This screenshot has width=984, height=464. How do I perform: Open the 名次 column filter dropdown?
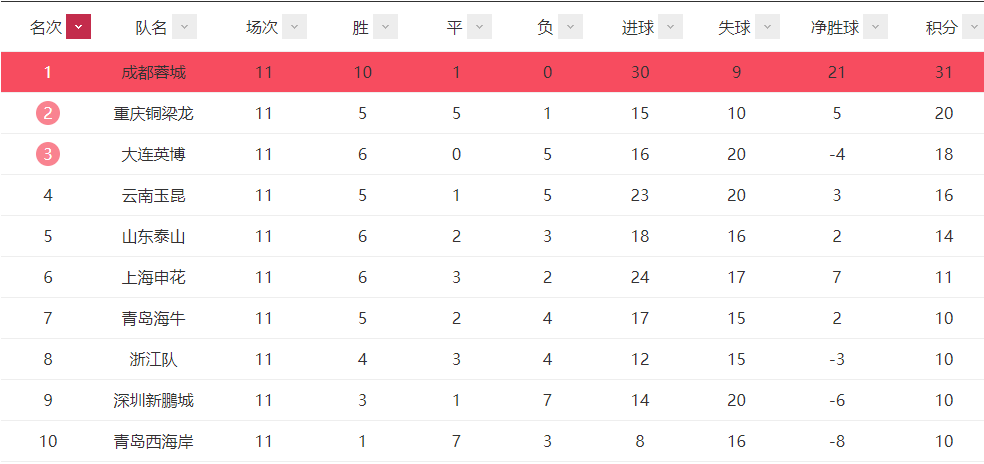point(78,27)
